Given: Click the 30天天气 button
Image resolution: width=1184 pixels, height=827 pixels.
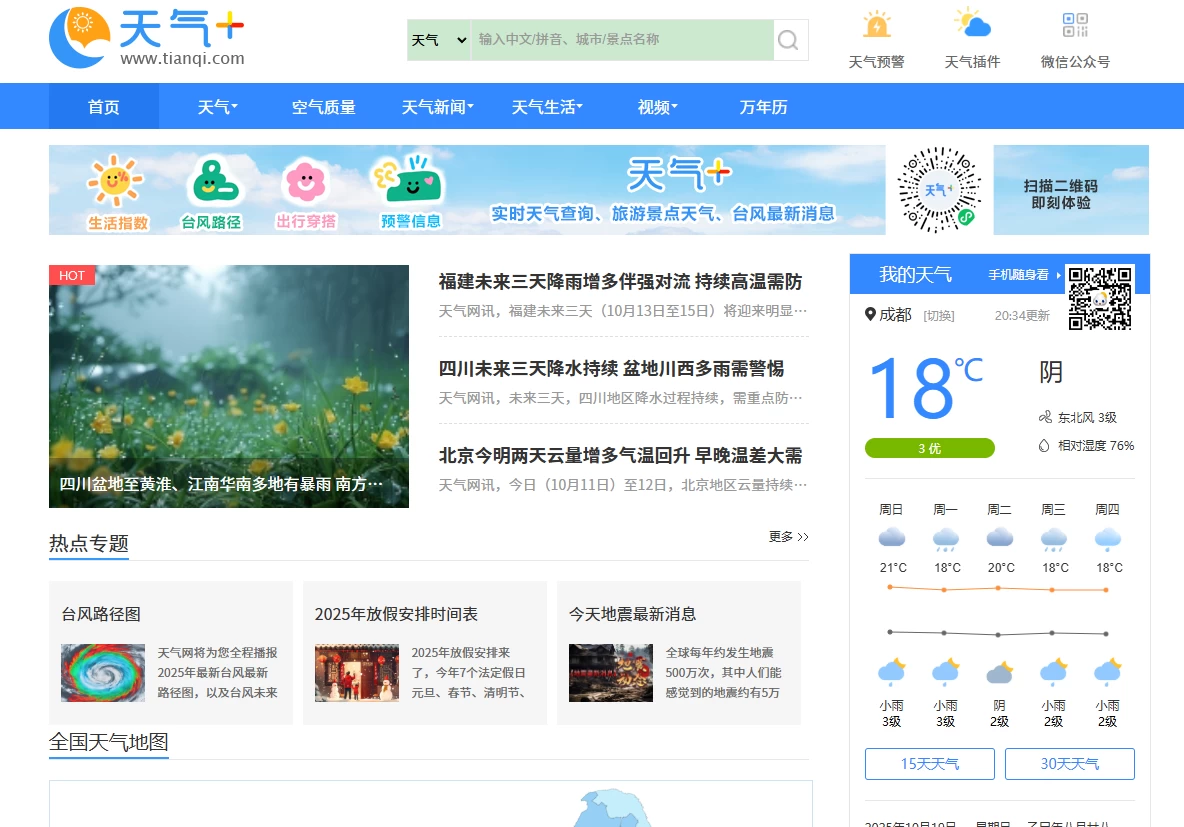Looking at the screenshot, I should (x=1069, y=764).
